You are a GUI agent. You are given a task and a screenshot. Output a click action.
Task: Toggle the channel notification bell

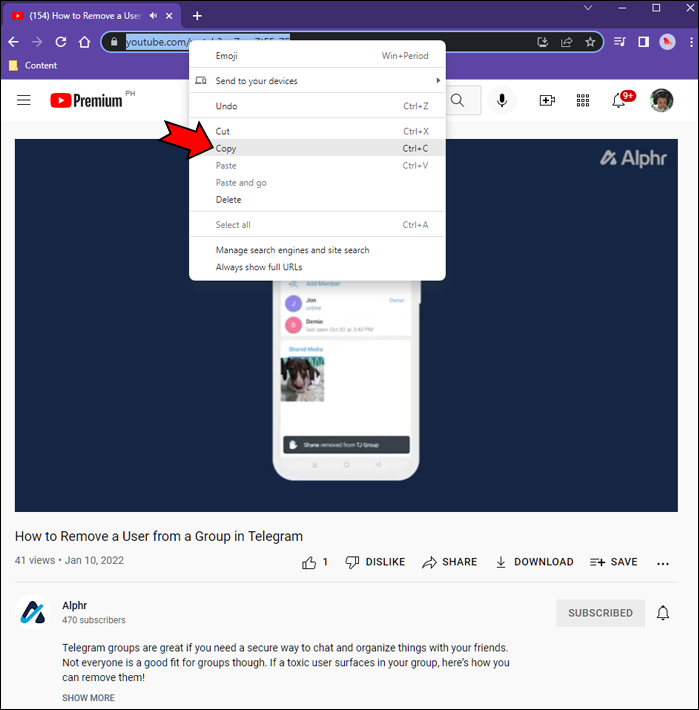(x=663, y=613)
